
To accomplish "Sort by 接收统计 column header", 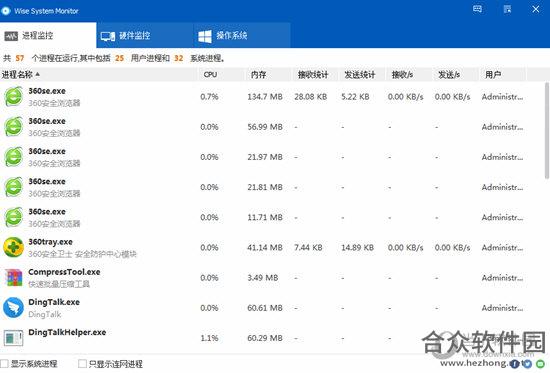I will 315,74.
